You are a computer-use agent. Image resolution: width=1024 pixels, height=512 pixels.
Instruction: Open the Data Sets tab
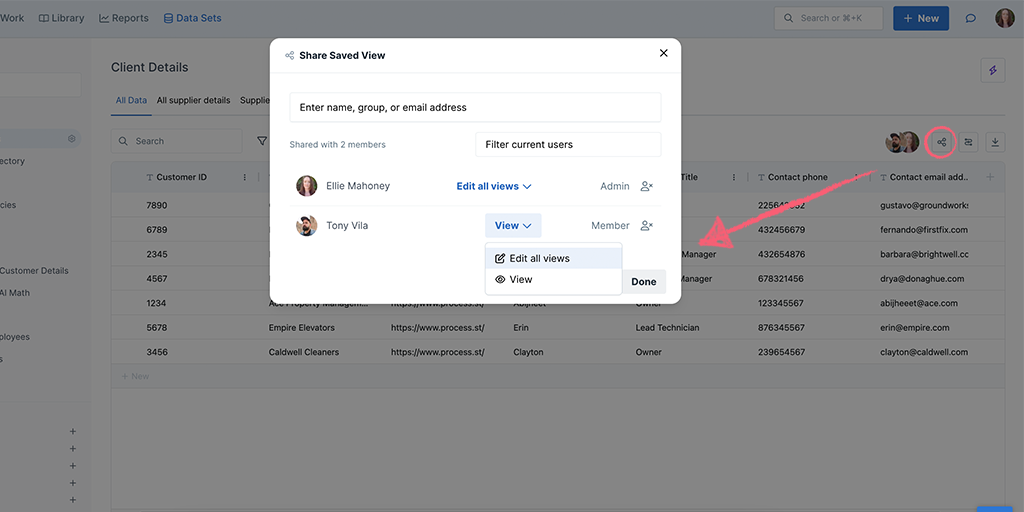(x=192, y=18)
